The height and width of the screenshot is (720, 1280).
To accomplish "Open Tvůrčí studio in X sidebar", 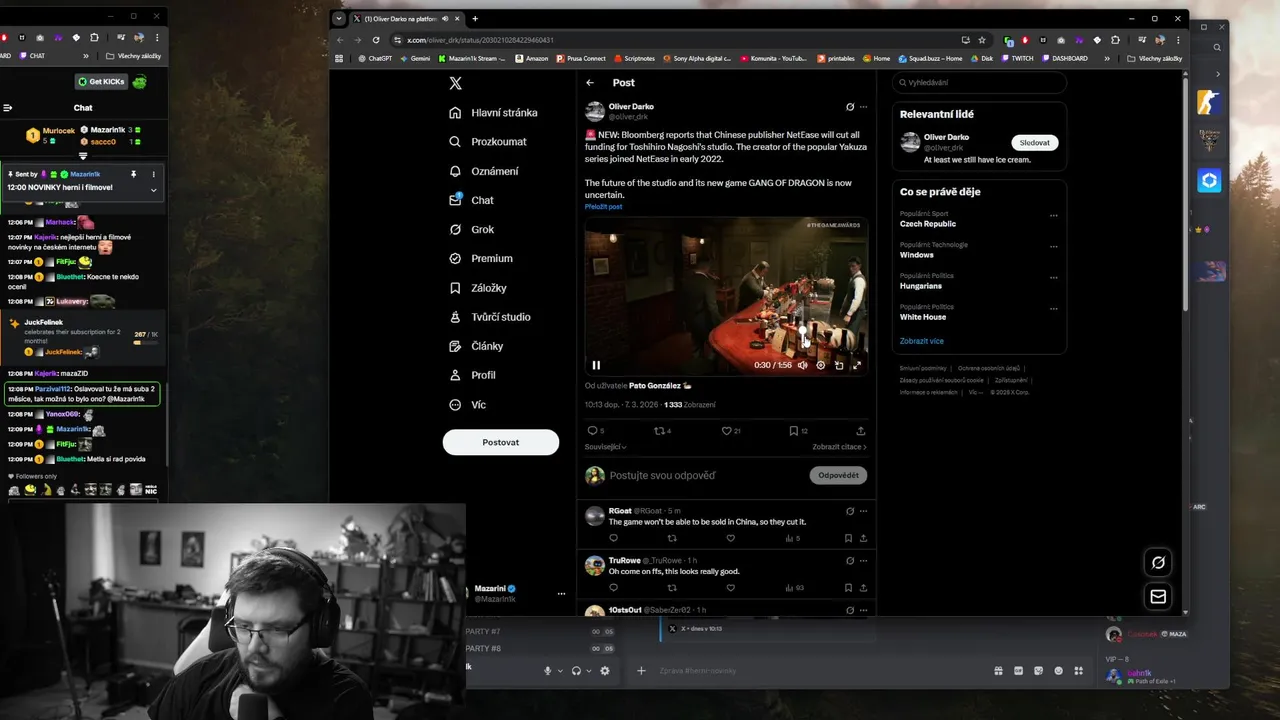I will tap(489, 317).
